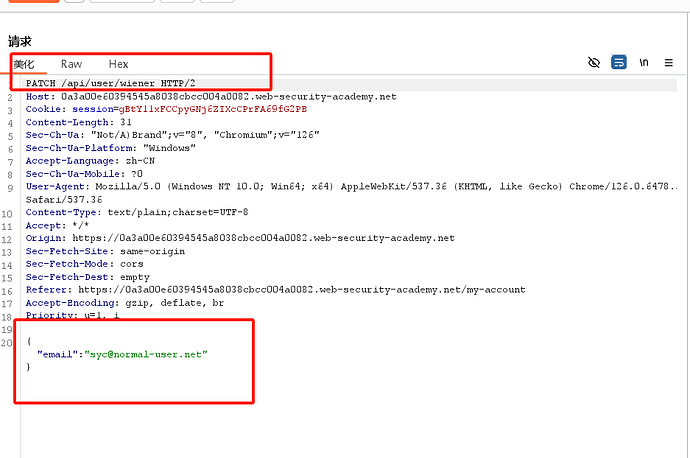Click the Content-Type text/plain header
This screenshot has width=690, height=458.
[x=137, y=213]
